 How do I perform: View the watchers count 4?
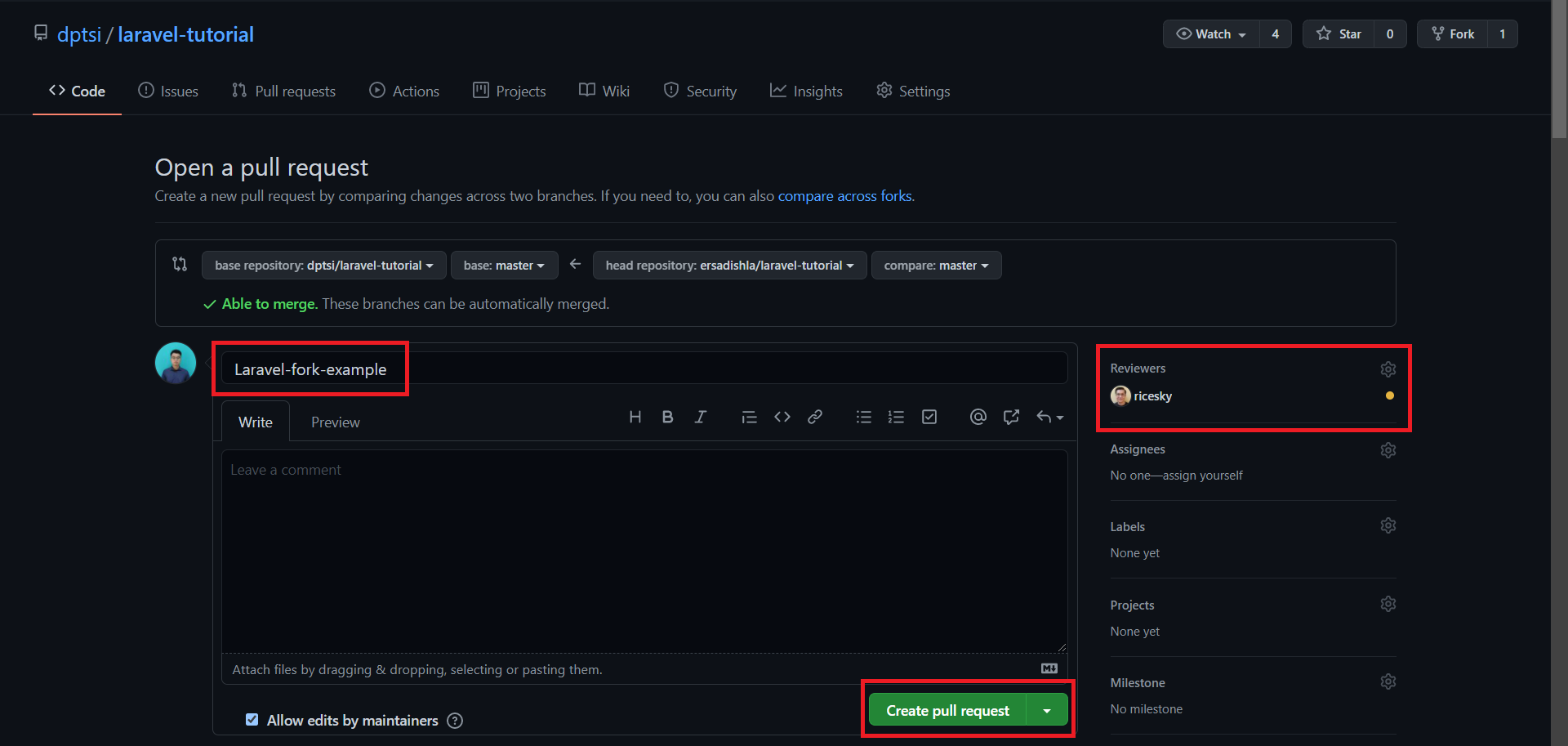pyautogui.click(x=1275, y=34)
